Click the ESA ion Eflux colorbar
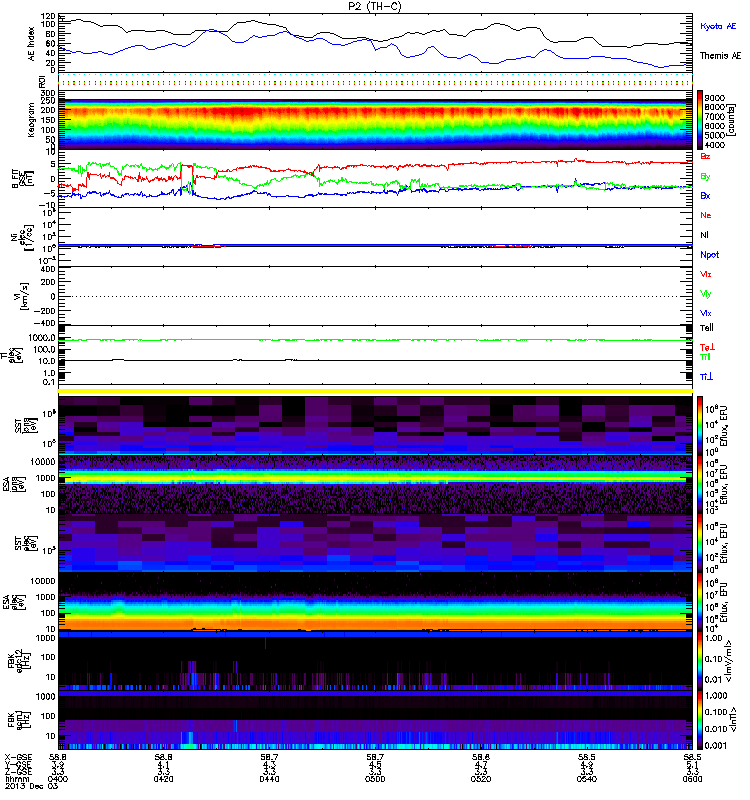 click(x=700, y=484)
